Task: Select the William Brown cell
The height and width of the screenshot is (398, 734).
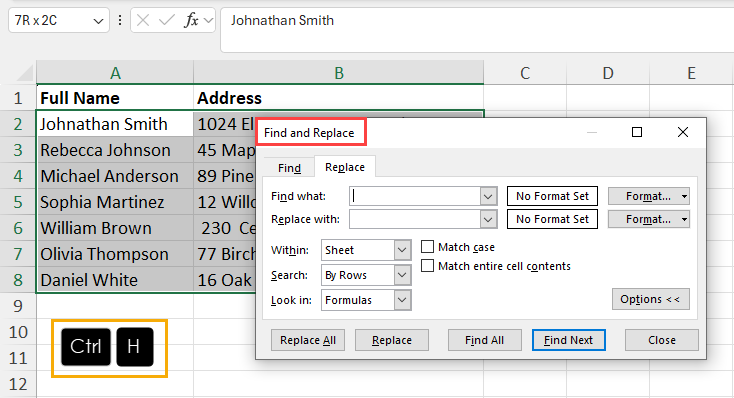Action: click(x=115, y=228)
